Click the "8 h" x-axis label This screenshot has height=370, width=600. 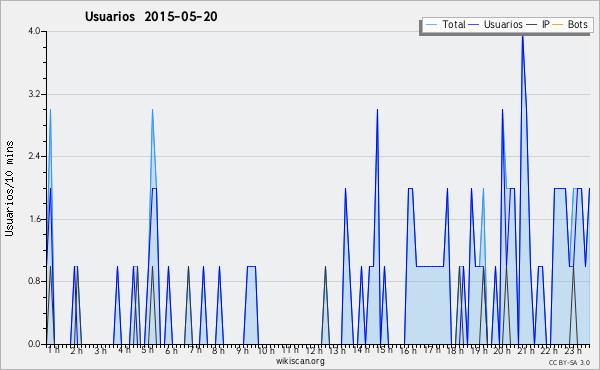(x=218, y=350)
